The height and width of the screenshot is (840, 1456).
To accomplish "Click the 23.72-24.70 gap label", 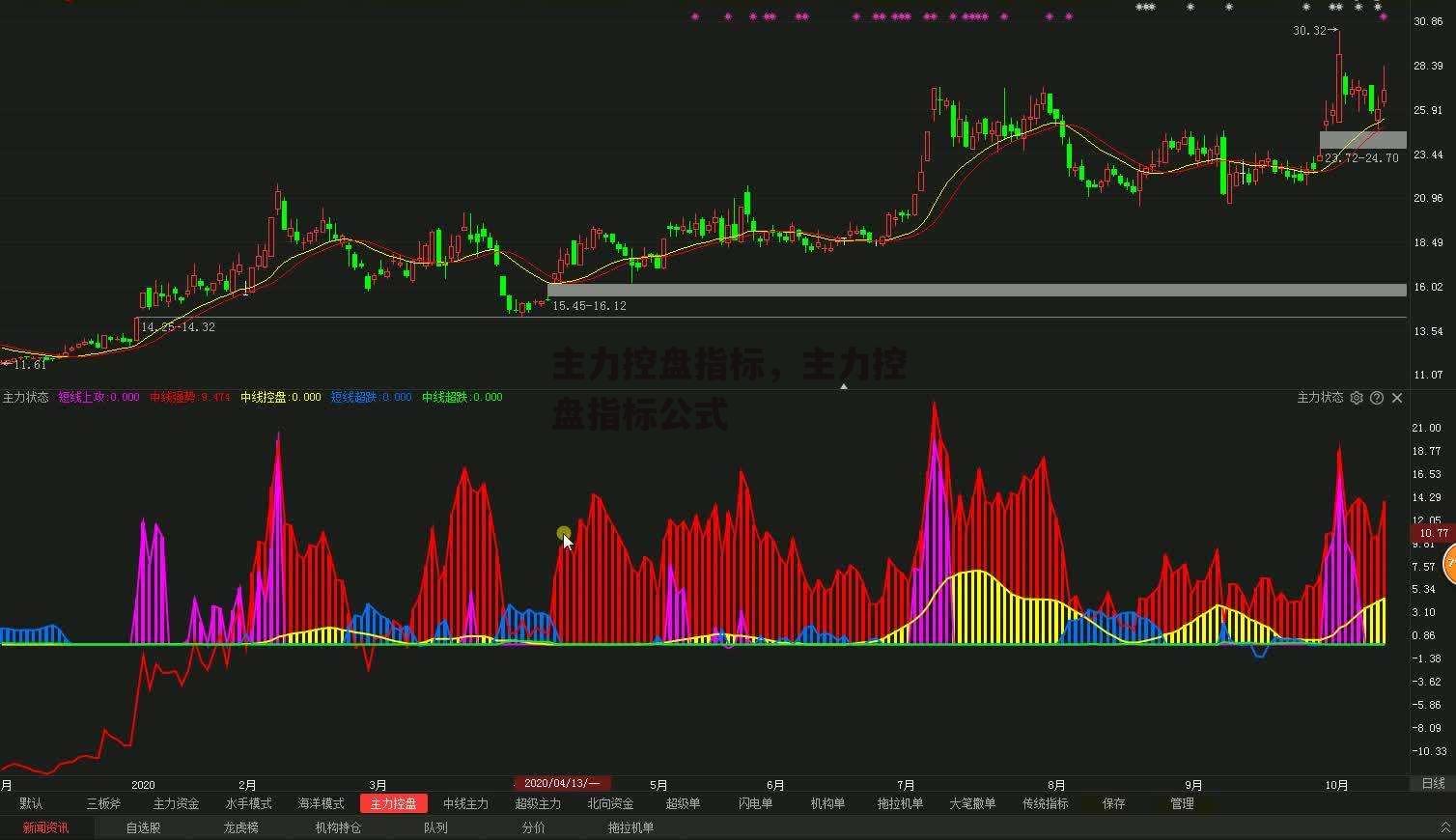I will click(x=1361, y=158).
